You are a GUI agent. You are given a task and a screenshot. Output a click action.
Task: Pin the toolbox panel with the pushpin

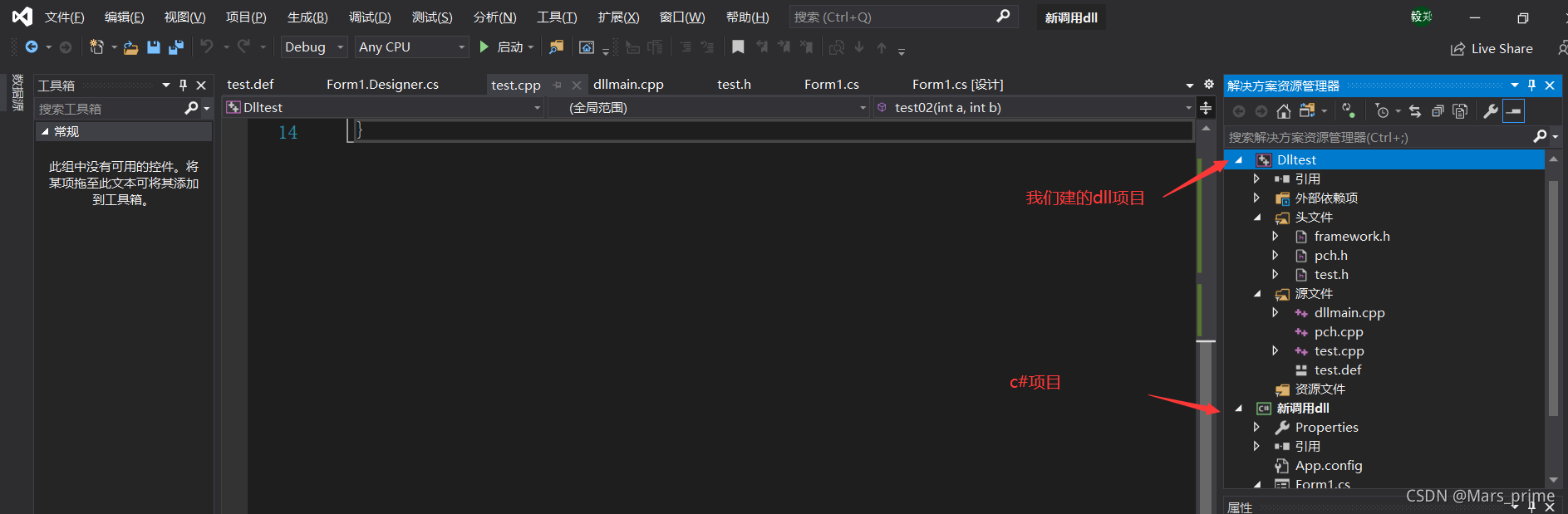coord(184,85)
